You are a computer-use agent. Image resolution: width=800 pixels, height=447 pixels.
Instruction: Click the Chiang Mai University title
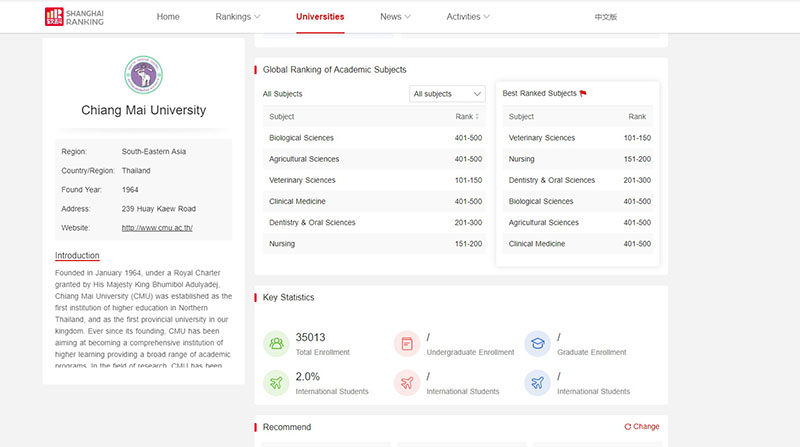coord(143,110)
